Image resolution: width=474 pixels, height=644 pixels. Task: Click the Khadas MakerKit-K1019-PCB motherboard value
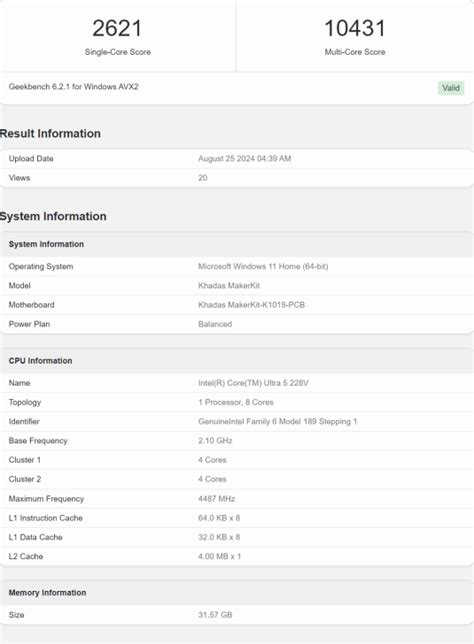251,305
